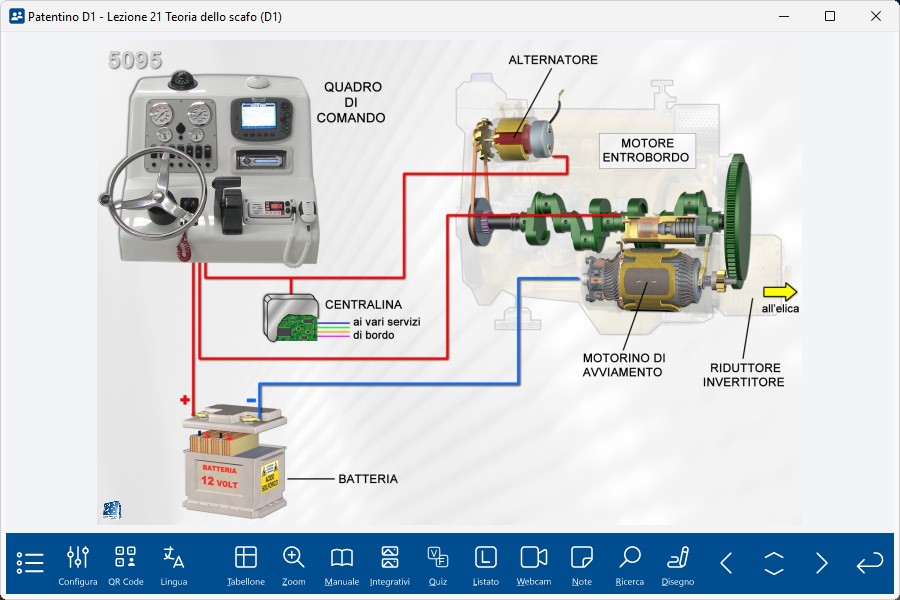Expand the up-down chevron navigator
This screenshot has height=600, width=900.
774,563
